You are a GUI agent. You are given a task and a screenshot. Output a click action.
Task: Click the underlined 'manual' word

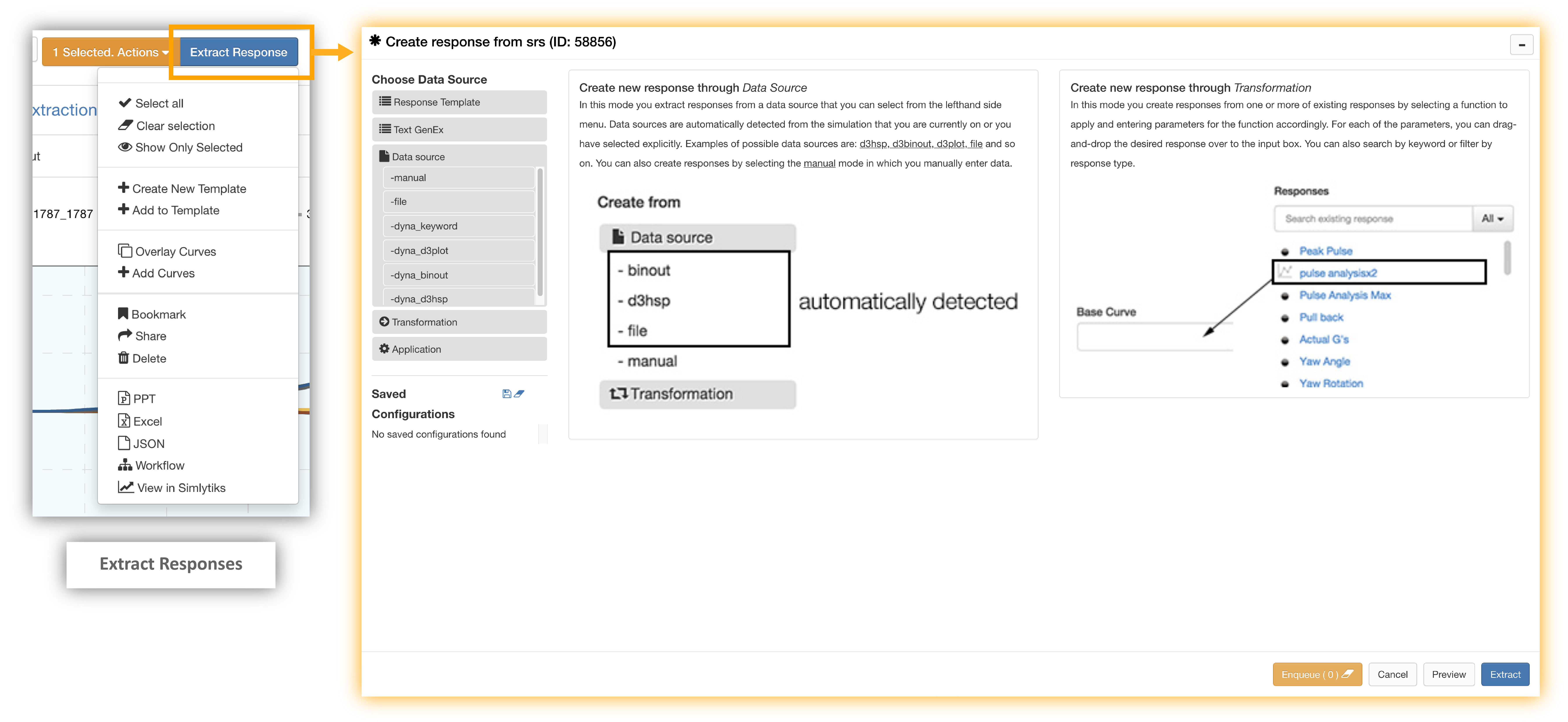coord(819,163)
